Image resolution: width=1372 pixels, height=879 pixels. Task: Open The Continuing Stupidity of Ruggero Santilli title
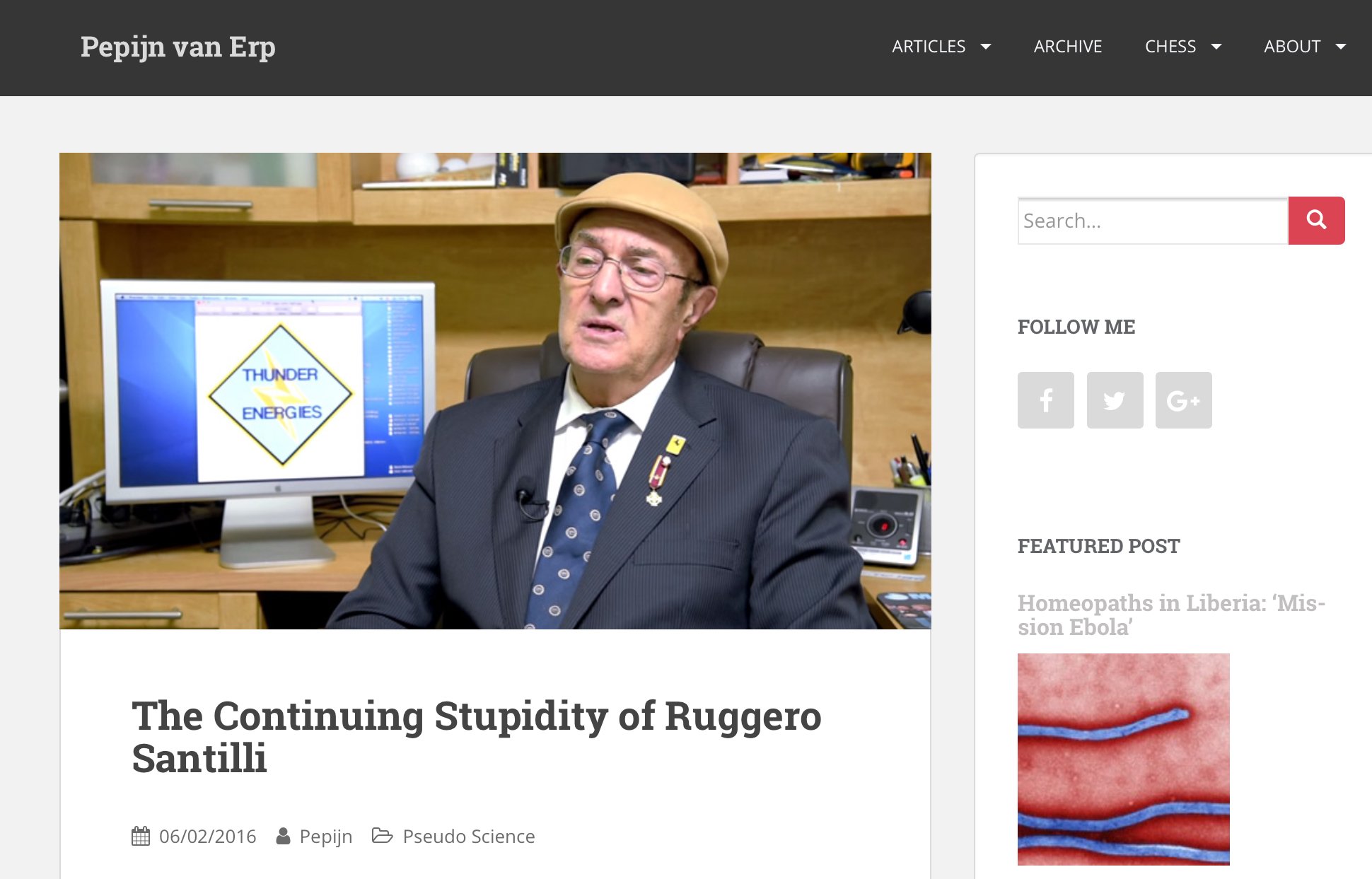pyautogui.click(x=477, y=736)
